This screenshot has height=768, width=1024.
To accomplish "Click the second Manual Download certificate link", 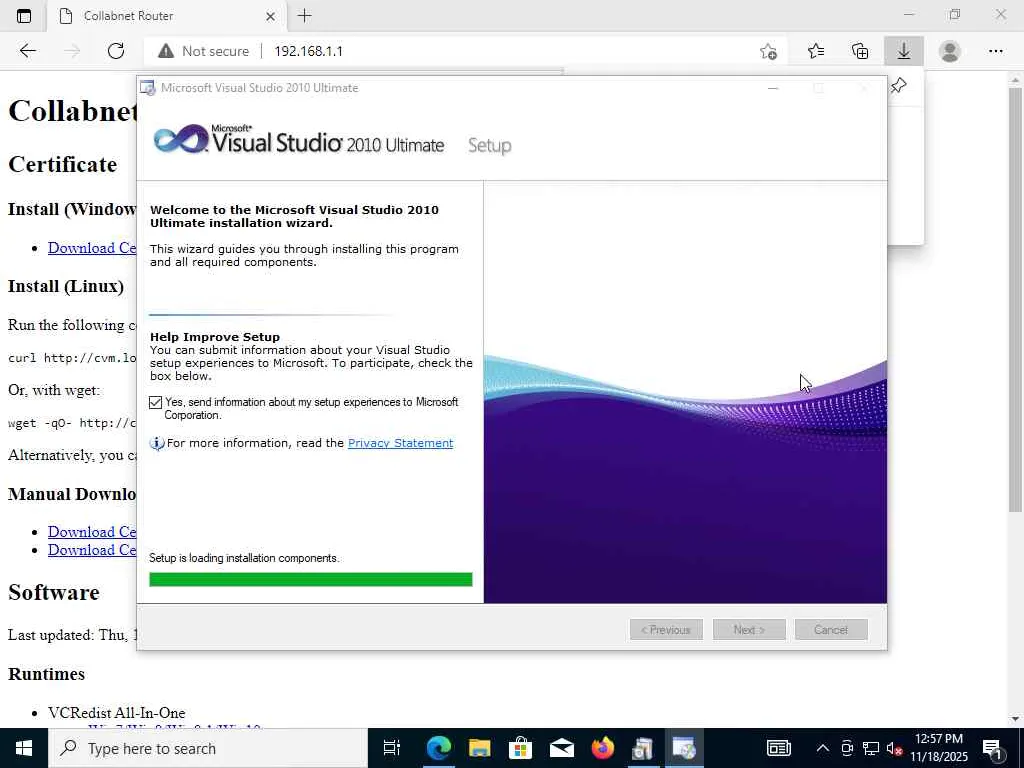I will point(92,550).
